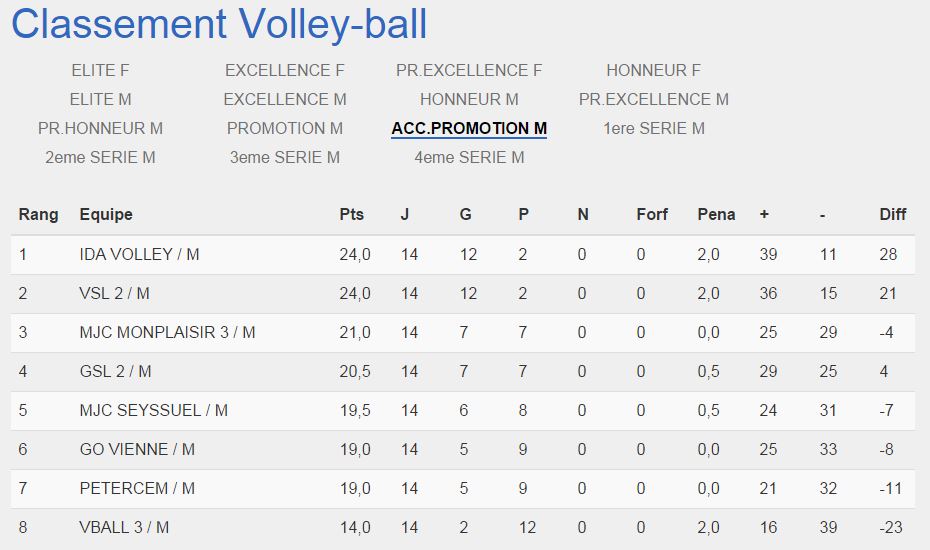Click the active ACC.PROMOTION M tab
Screen dimensions: 930x550
point(469,129)
